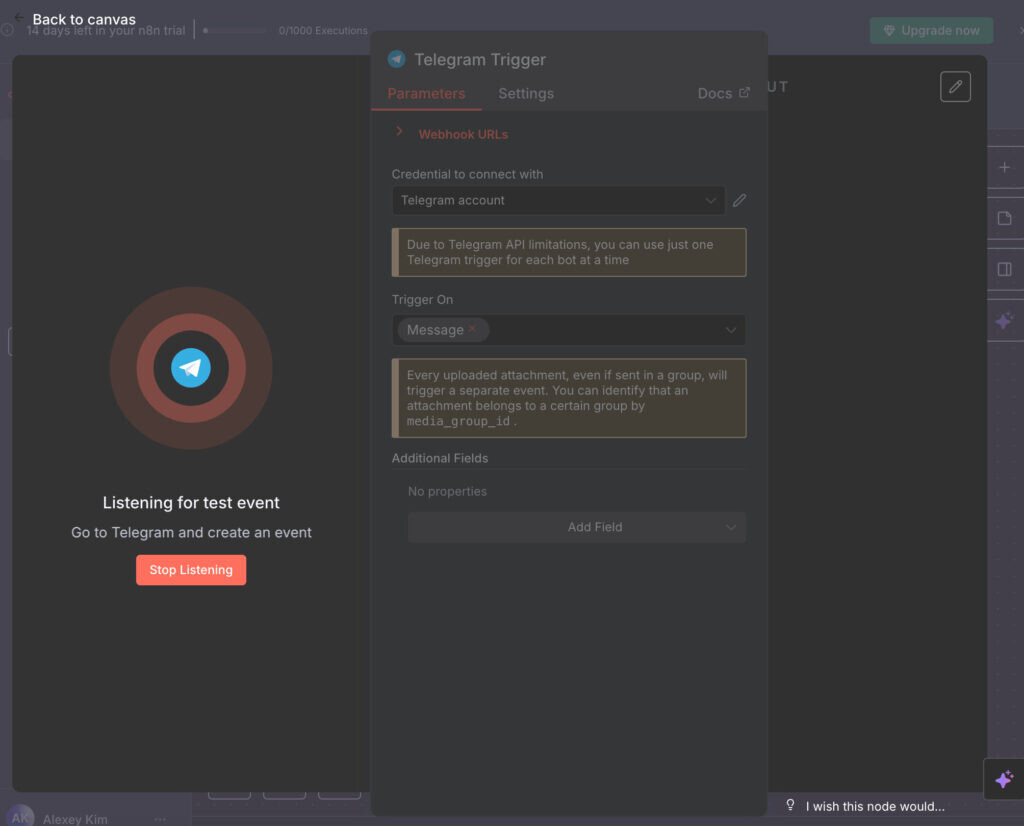1024x826 pixels.
Task: Edit Telegram credential with pencil icon
Action: pyautogui.click(x=739, y=200)
